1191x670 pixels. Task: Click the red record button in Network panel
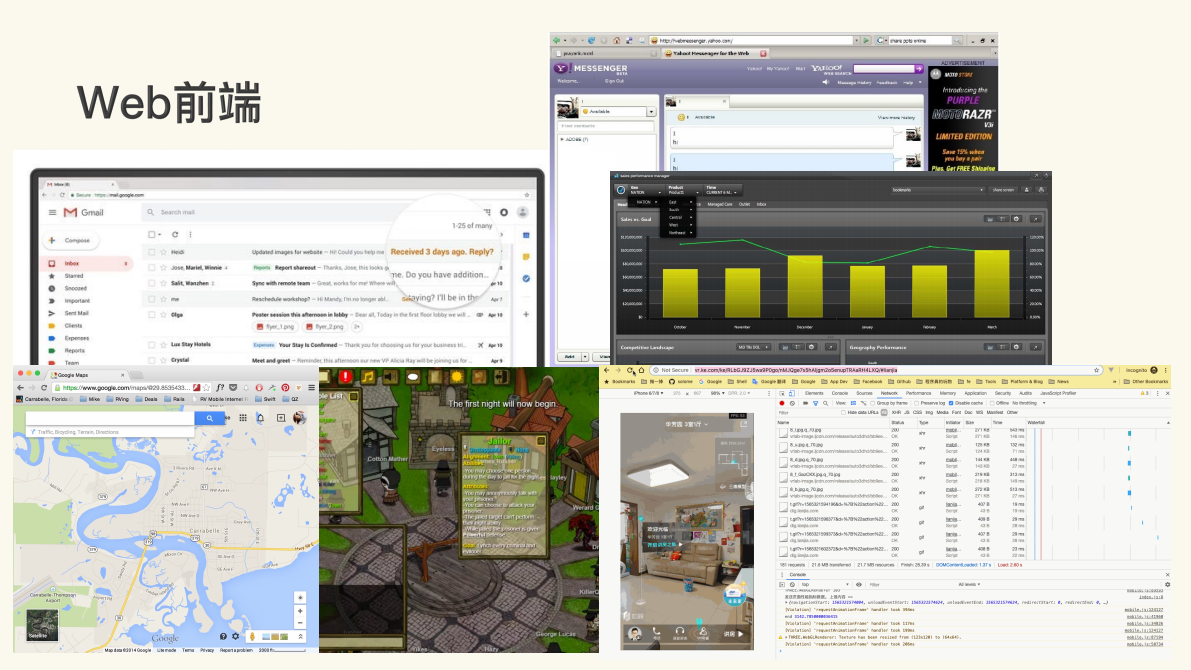[782, 403]
